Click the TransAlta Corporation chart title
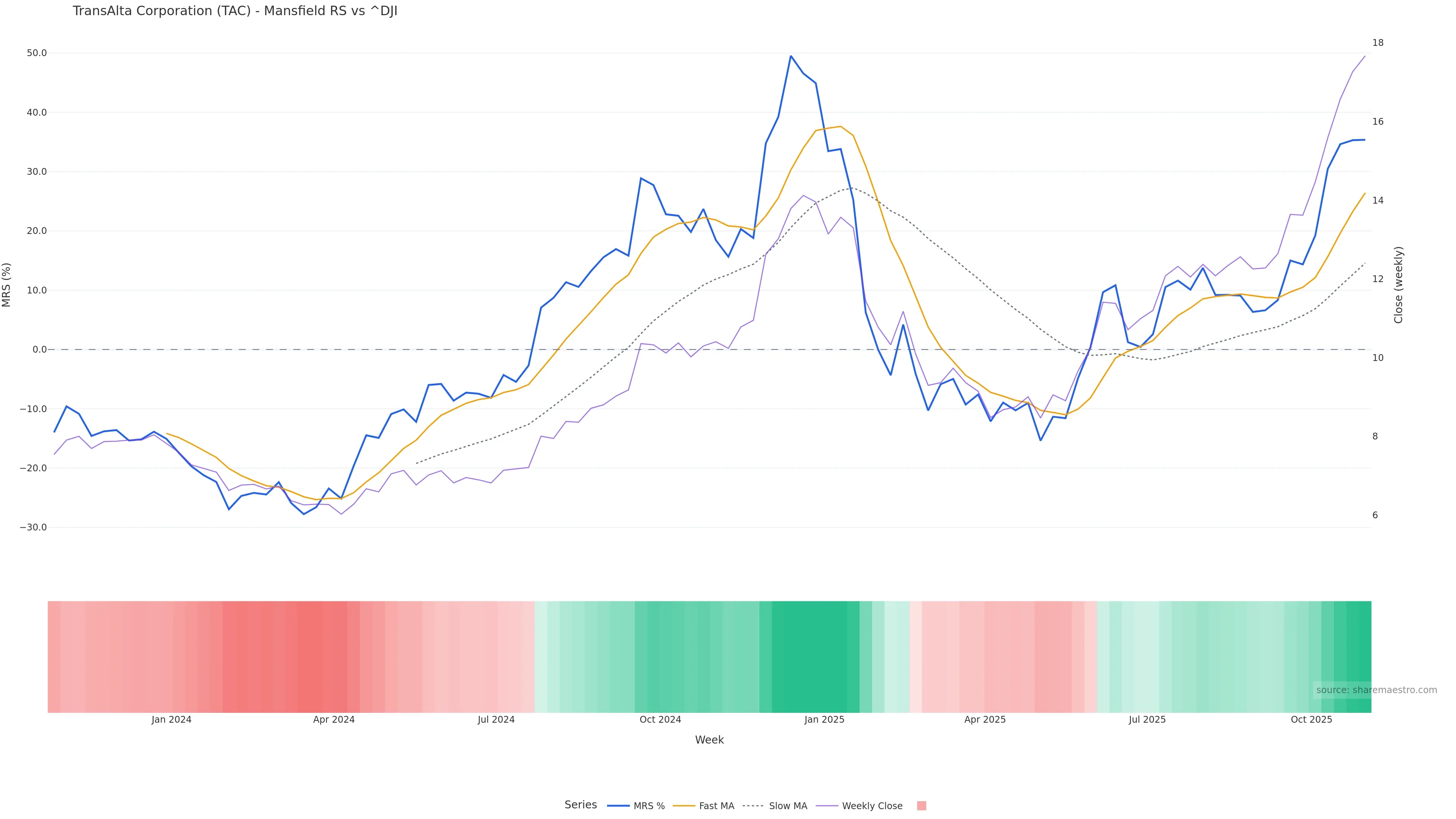The width and height of the screenshot is (1456, 819). pyautogui.click(x=235, y=11)
